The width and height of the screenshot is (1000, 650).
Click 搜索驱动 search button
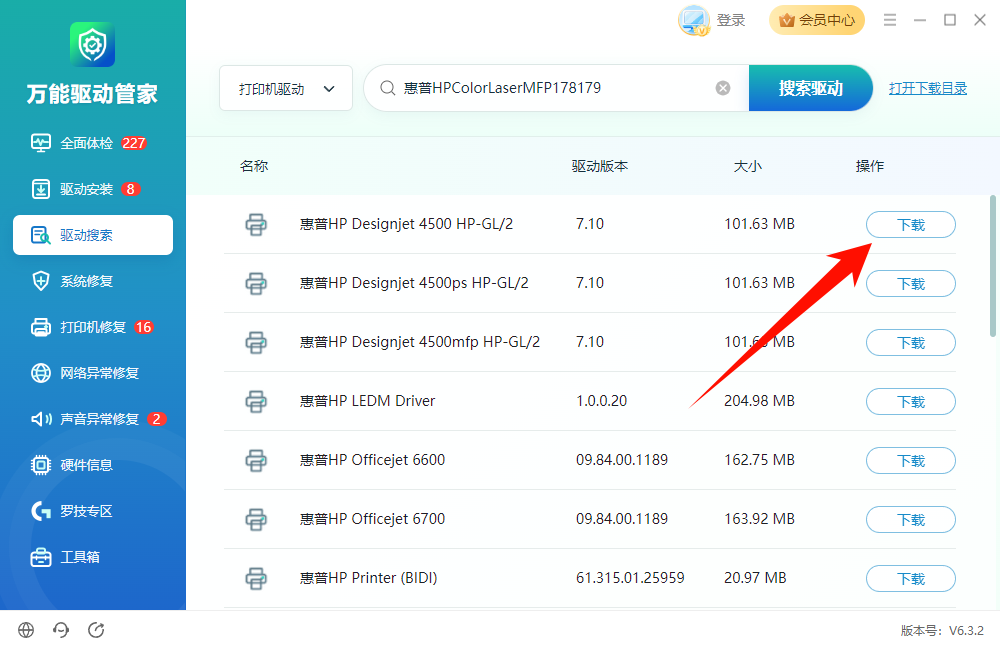tap(811, 88)
